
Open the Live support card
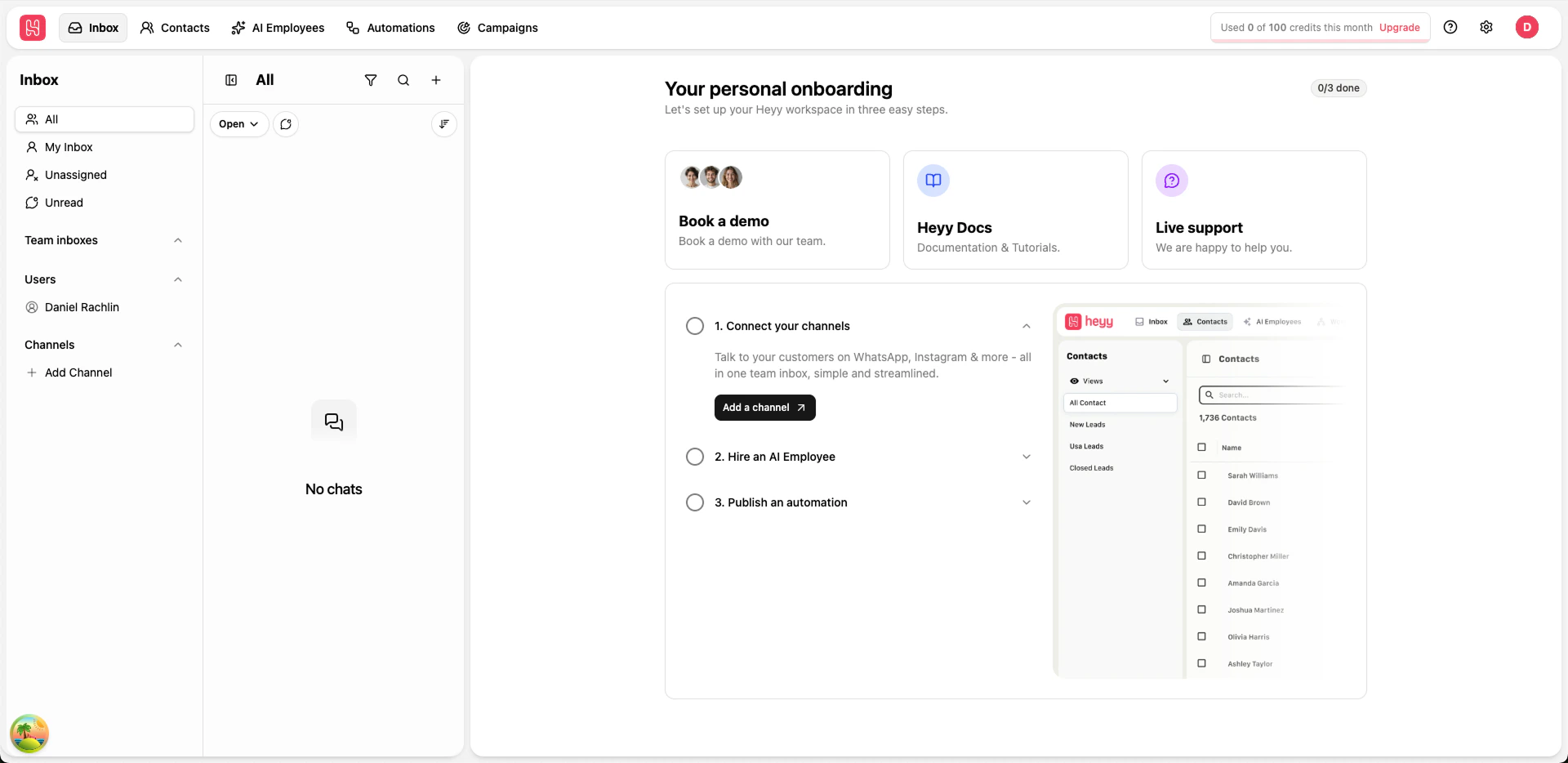1254,210
